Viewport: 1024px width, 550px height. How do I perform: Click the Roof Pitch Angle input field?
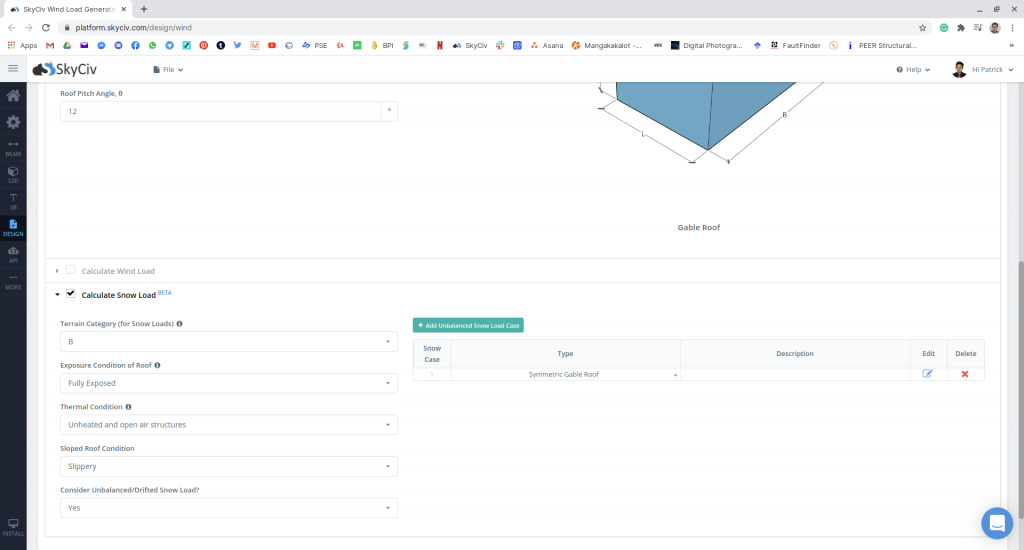220,112
